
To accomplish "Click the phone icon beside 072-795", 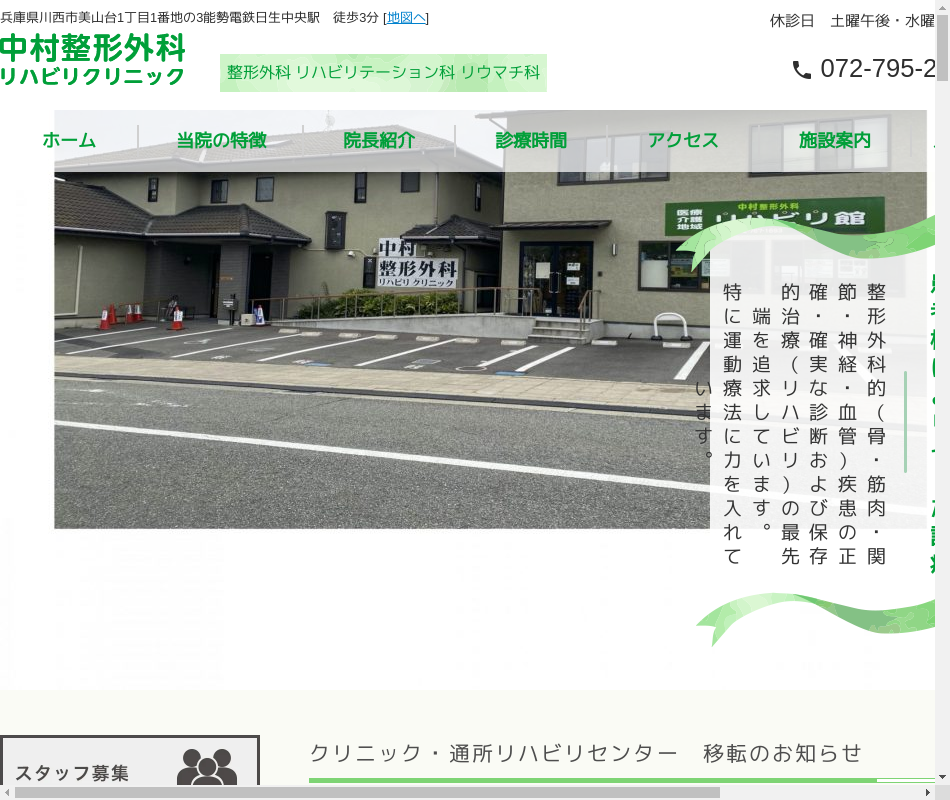I will click(x=802, y=70).
